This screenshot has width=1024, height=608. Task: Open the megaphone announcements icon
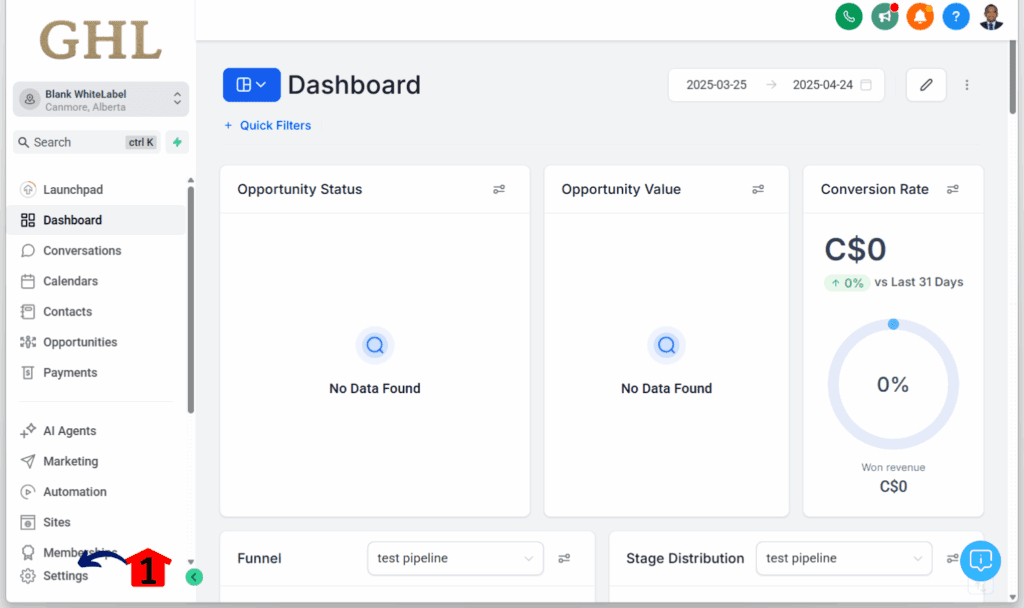[884, 16]
